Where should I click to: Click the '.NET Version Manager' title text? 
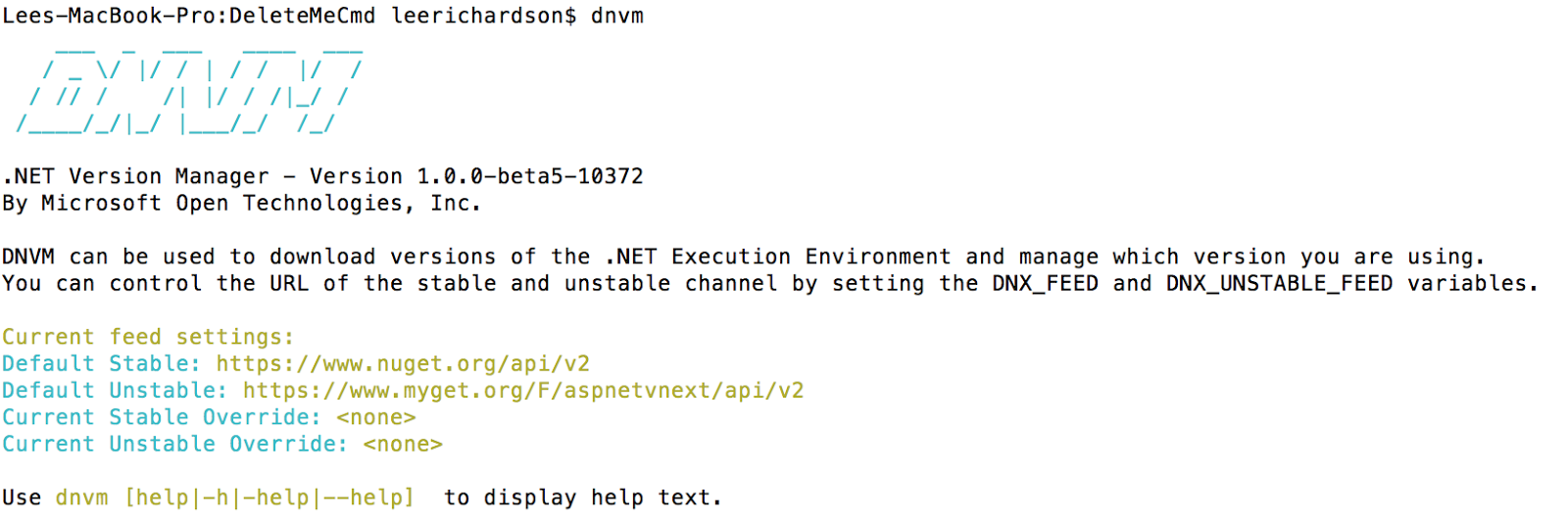135,177
